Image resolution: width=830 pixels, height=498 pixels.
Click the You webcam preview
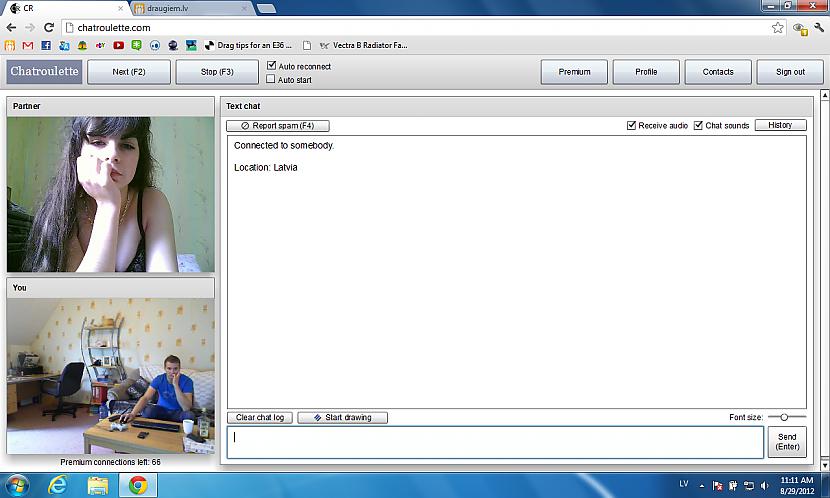111,376
